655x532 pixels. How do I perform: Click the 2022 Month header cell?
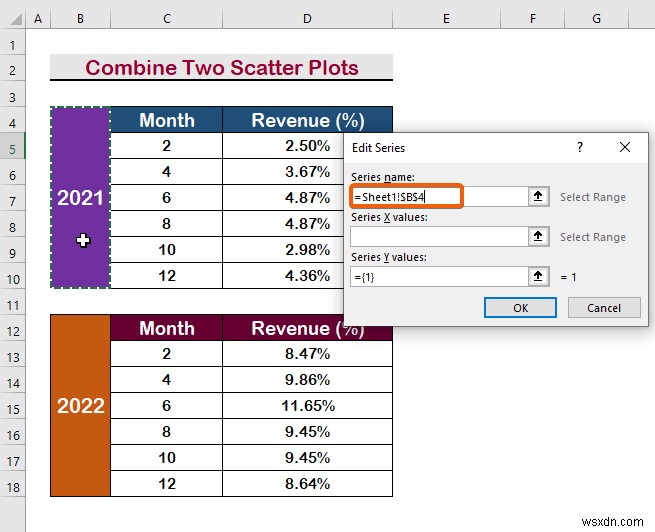167,328
